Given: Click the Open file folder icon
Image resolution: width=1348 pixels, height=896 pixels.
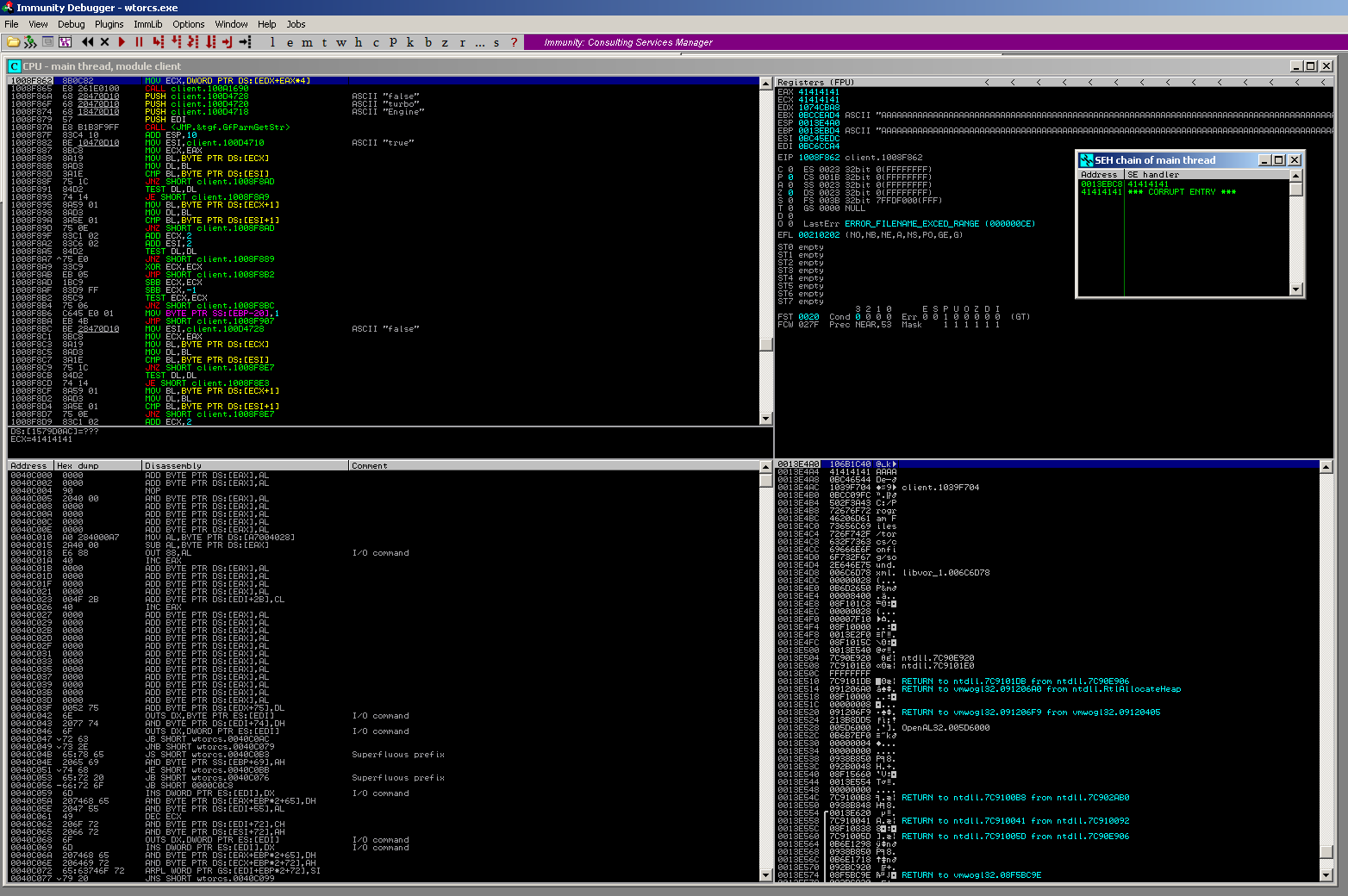Looking at the screenshot, I should click(13, 42).
